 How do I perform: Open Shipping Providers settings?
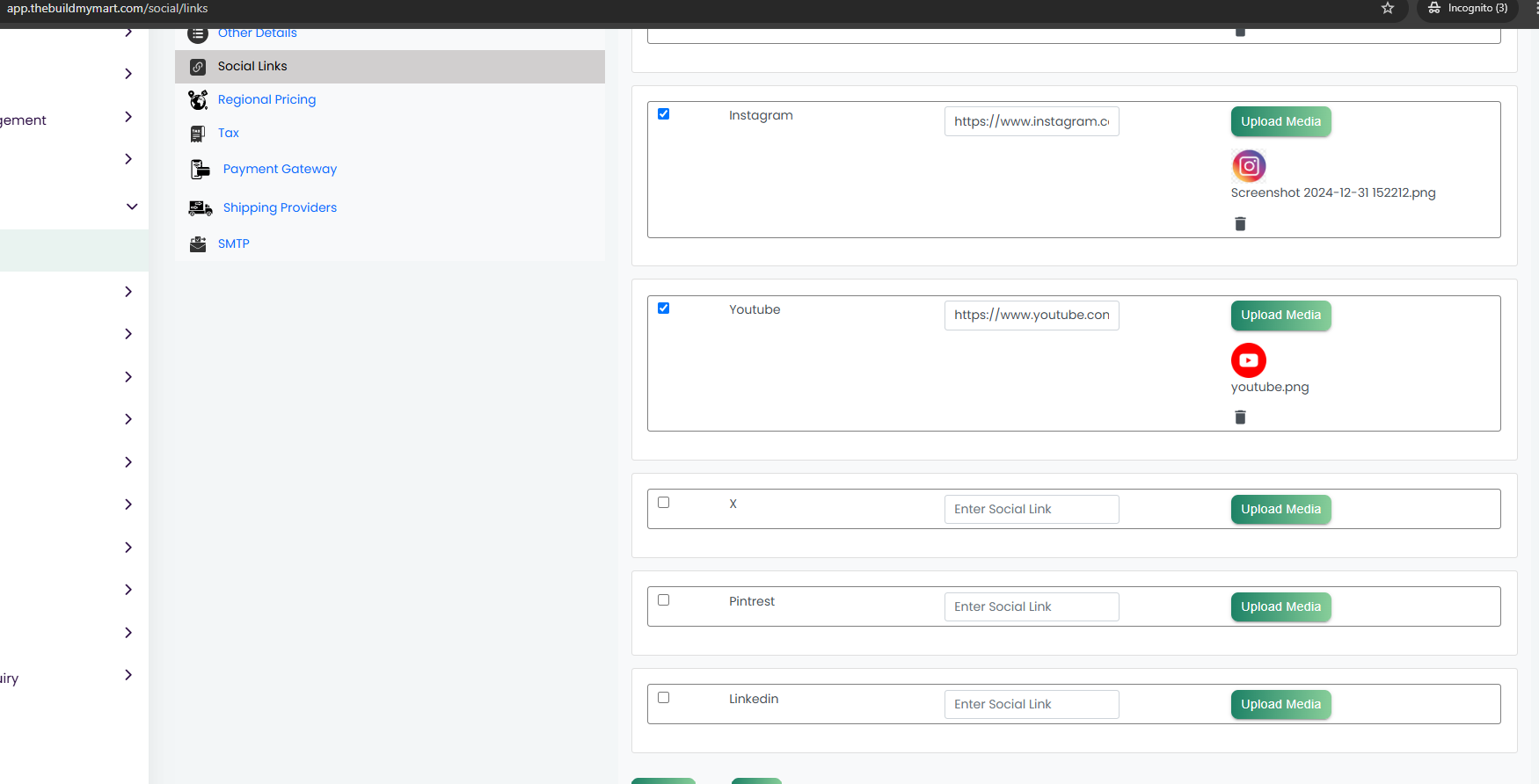[280, 208]
